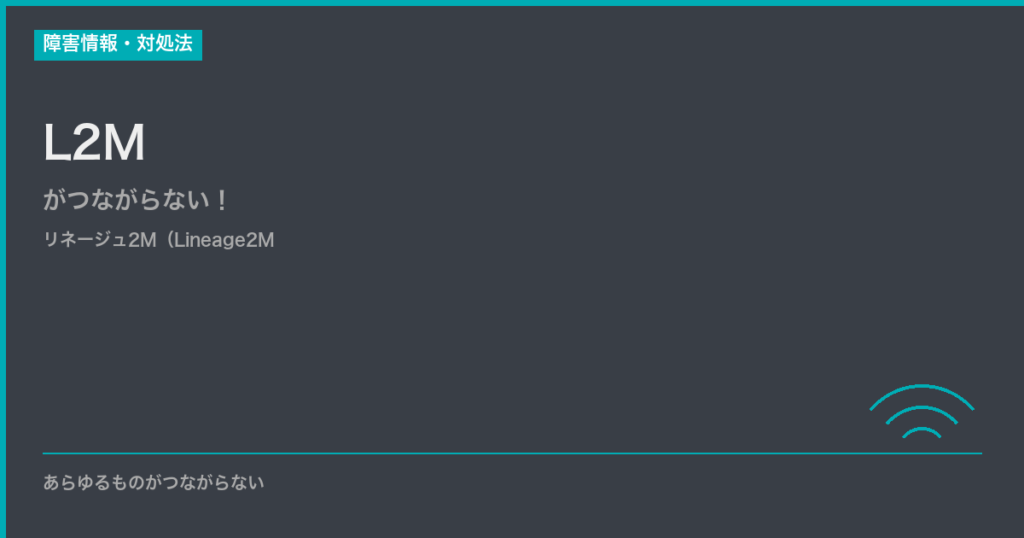Click the teal strip along the top
This screenshot has width=1024, height=538.
pyautogui.click(x=512, y=3)
